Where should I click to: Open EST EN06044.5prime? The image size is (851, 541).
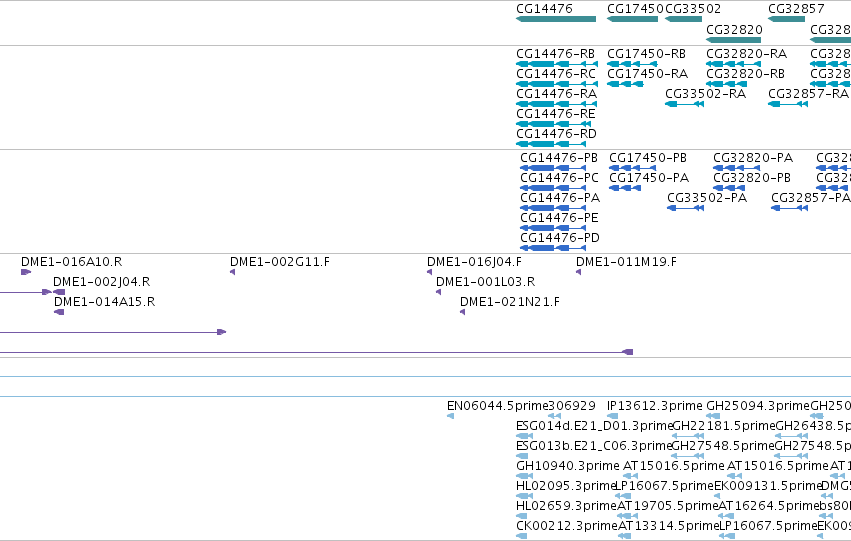coord(498,406)
